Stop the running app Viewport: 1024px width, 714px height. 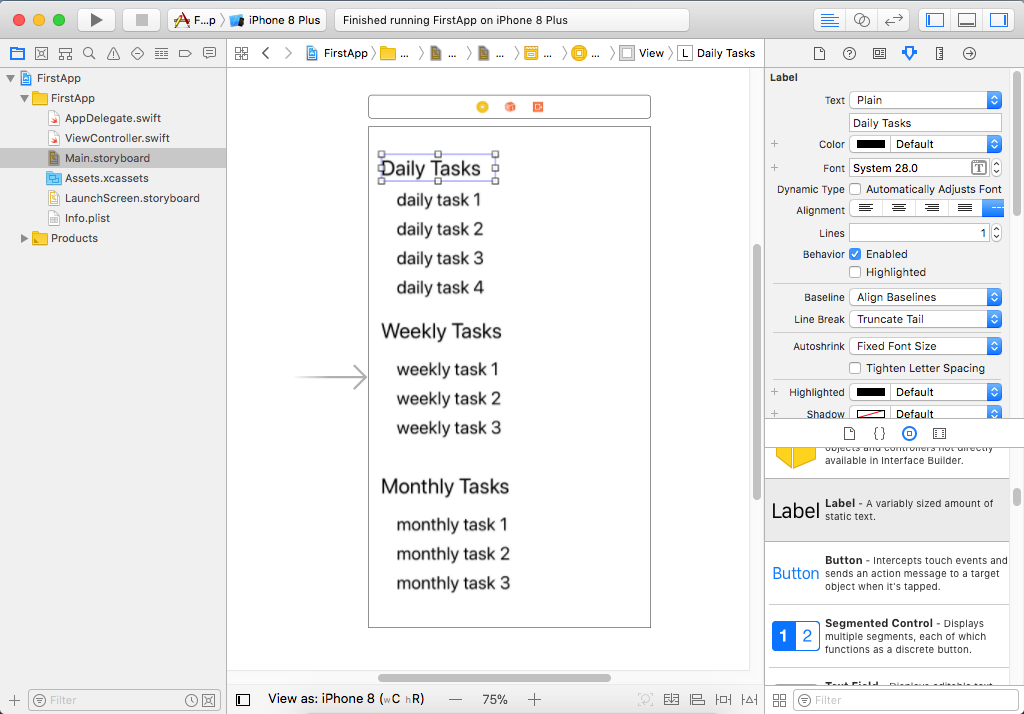(142, 20)
